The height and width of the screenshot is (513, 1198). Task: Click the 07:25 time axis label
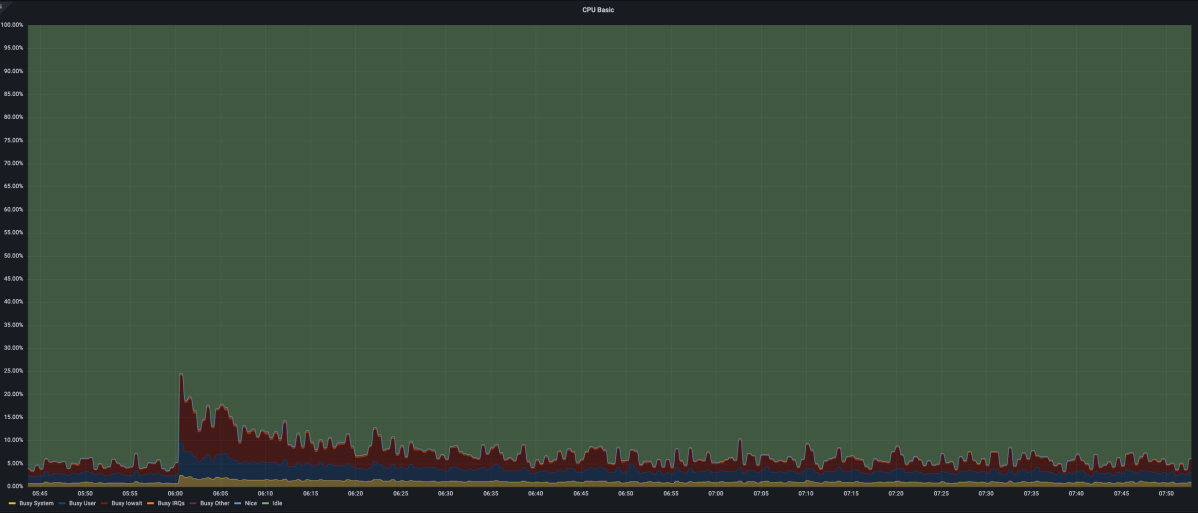941,494
